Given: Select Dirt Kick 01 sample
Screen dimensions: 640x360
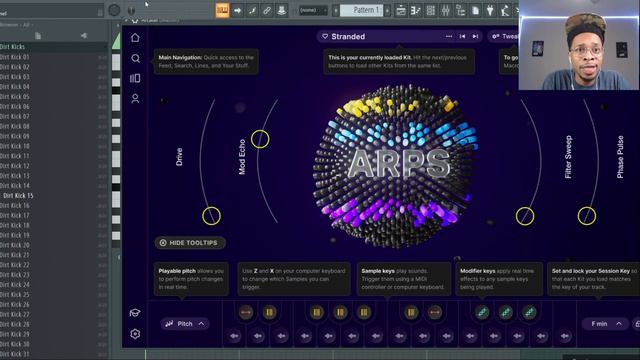Looking at the screenshot, I should pos(53,57).
